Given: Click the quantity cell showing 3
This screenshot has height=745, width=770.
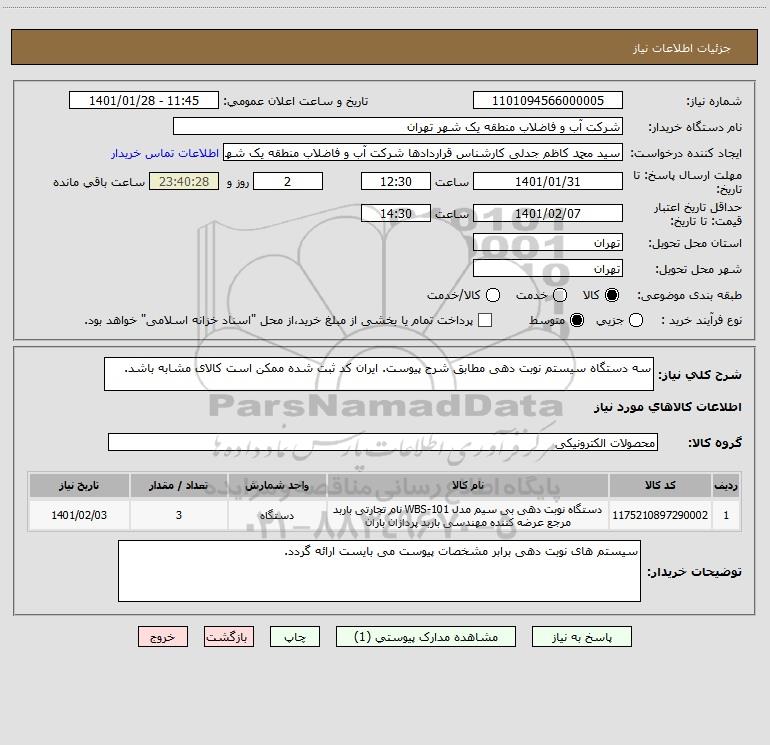Looking at the screenshot, I should 179,515.
